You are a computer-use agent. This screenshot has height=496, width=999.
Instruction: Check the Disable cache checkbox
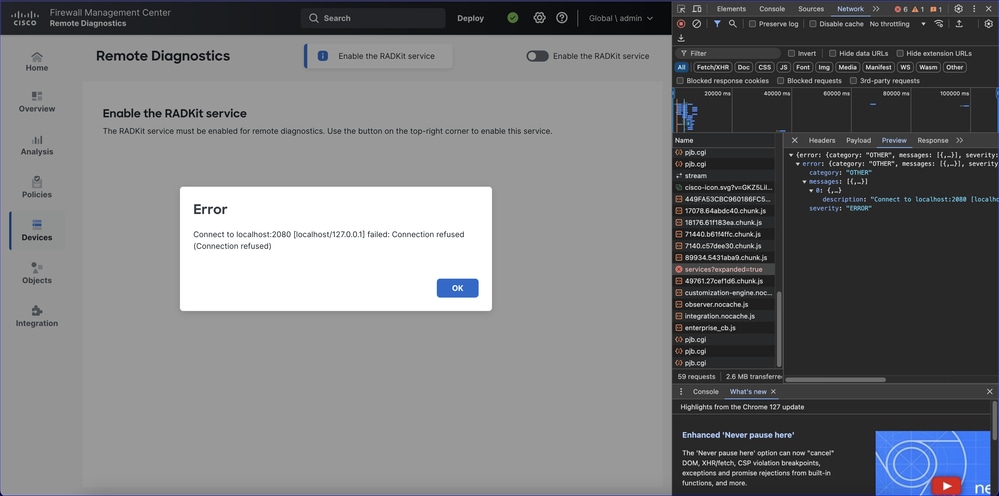tap(813, 24)
